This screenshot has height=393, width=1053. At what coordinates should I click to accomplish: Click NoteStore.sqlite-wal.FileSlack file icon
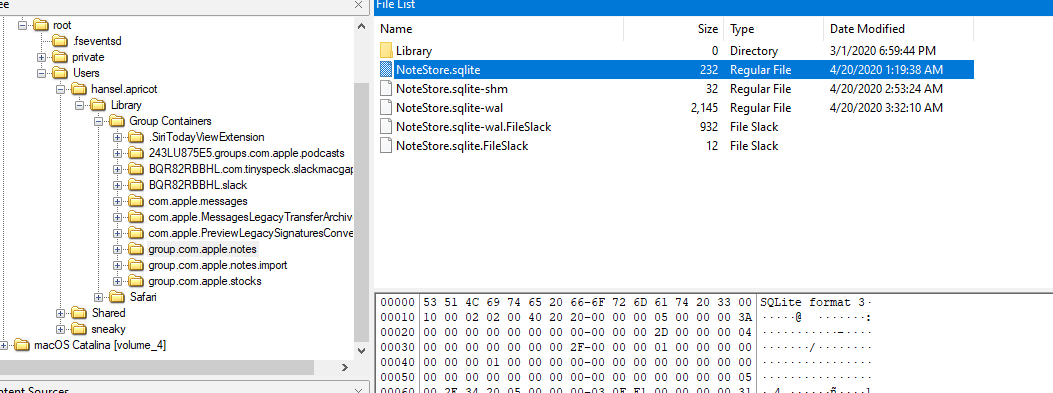click(385, 126)
